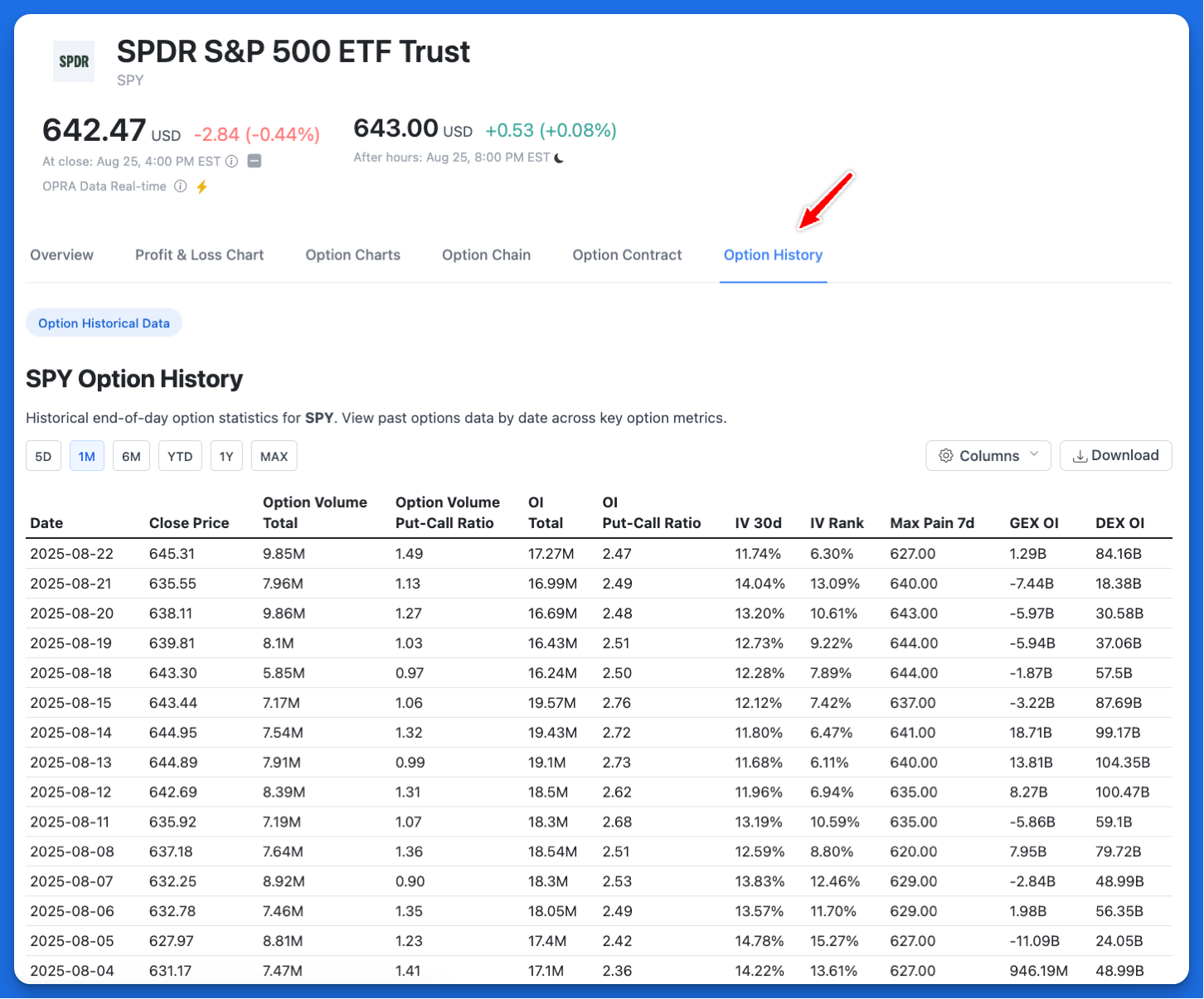Click the download arrow icon

click(1080, 456)
